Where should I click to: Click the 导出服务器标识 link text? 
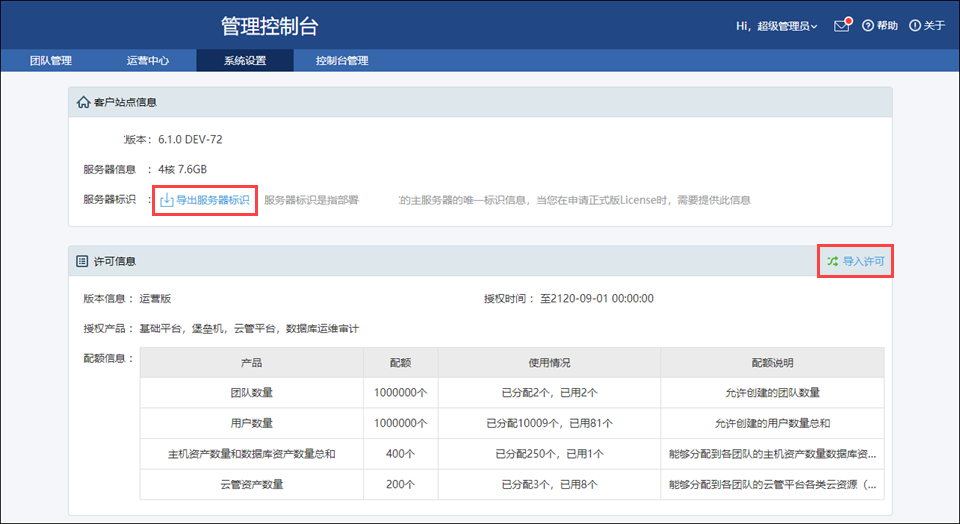coord(213,200)
